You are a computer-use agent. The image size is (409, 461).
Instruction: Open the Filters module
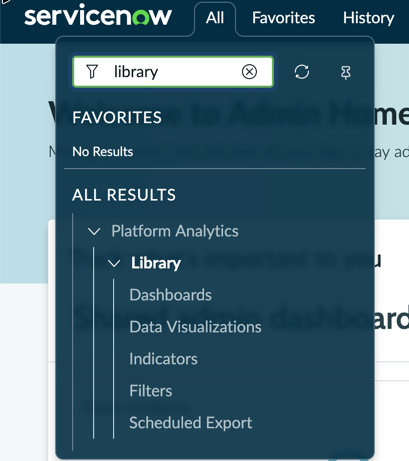point(151,391)
